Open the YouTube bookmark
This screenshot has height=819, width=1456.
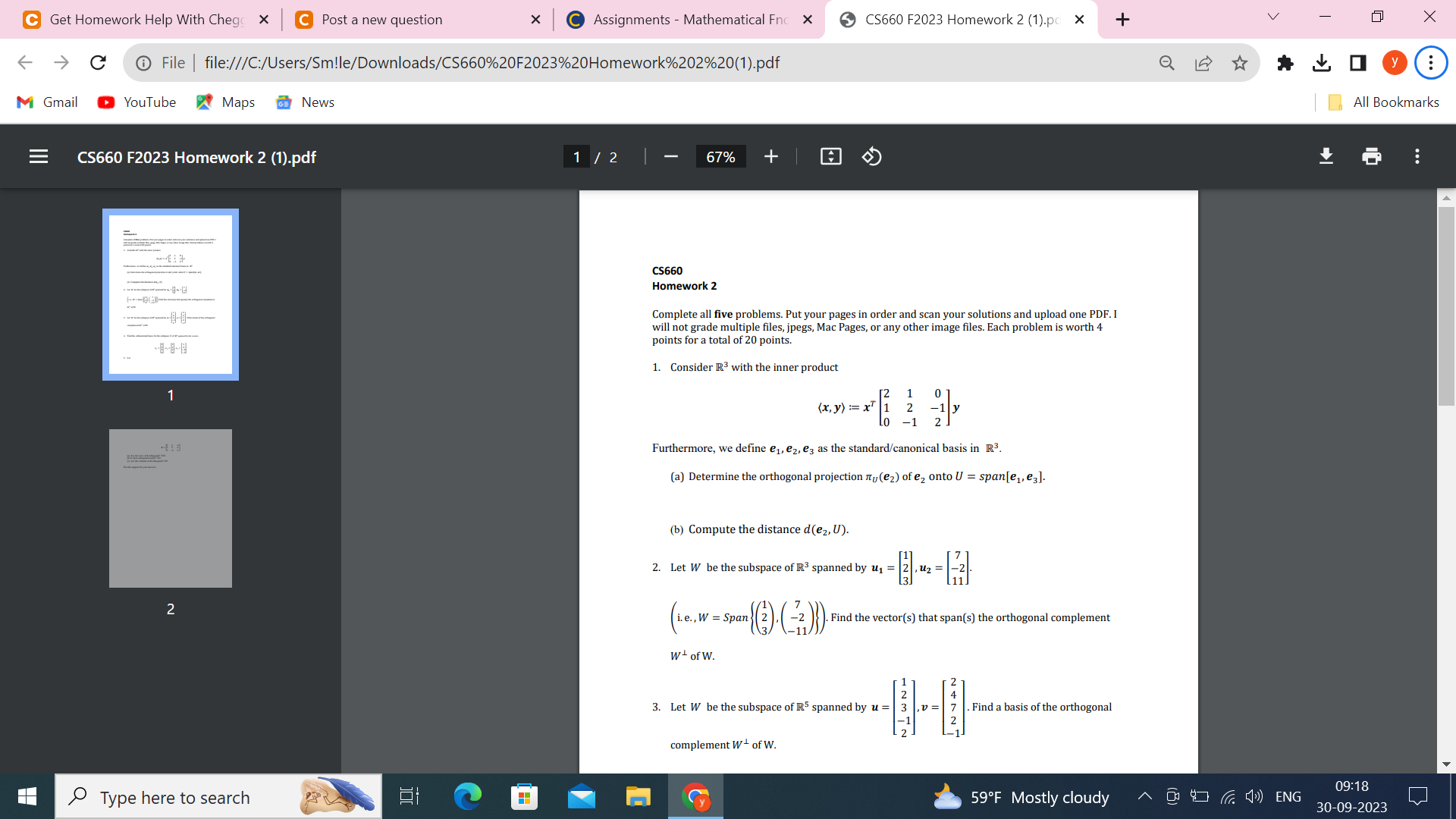pos(136,102)
